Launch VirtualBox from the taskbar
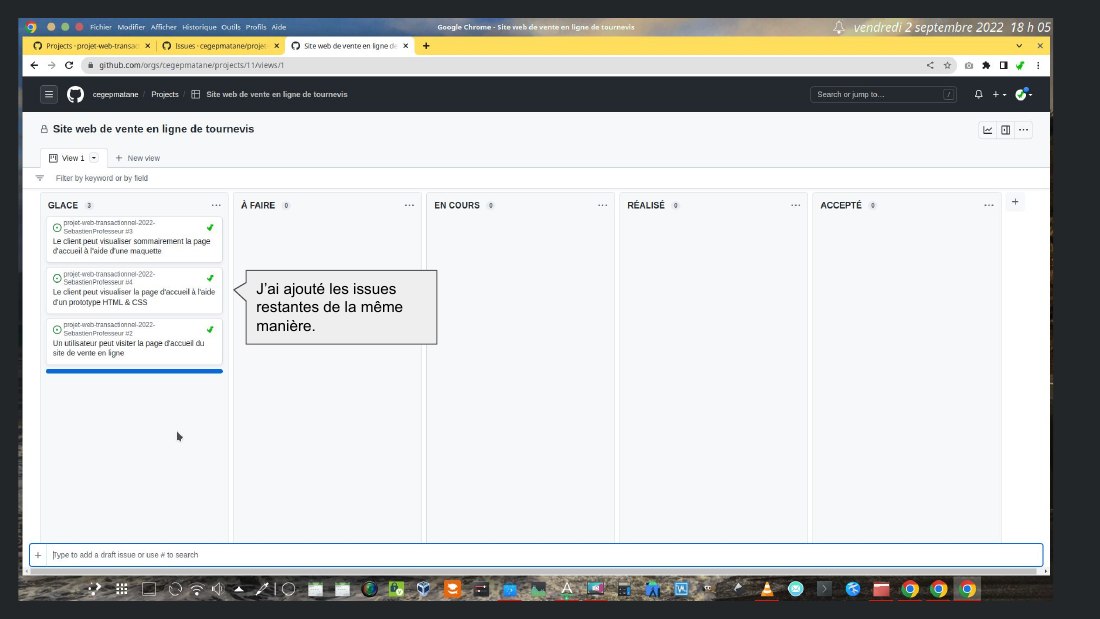The height and width of the screenshot is (619, 1100). tap(424, 589)
